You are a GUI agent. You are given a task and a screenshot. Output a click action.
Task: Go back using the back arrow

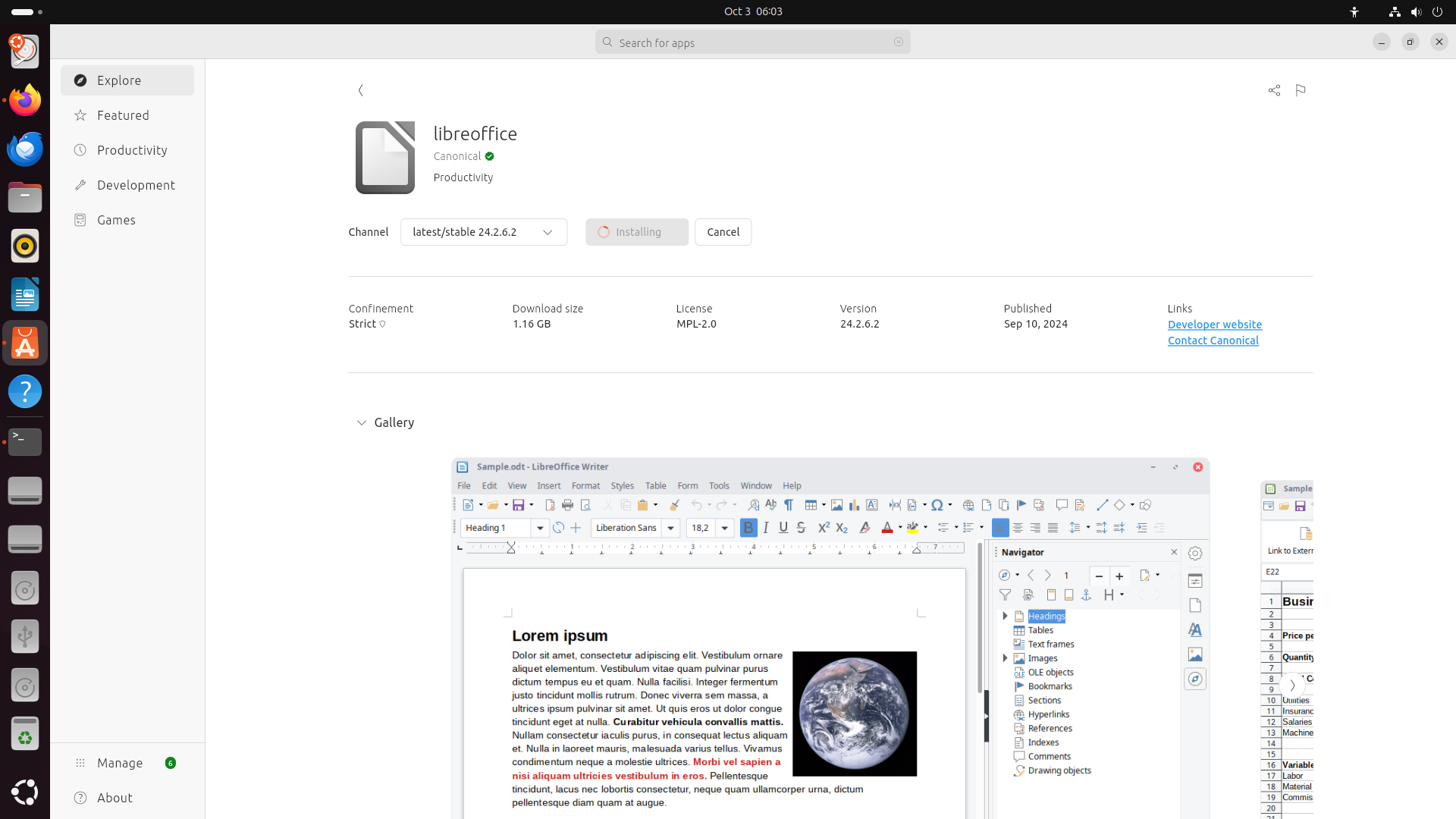(361, 90)
